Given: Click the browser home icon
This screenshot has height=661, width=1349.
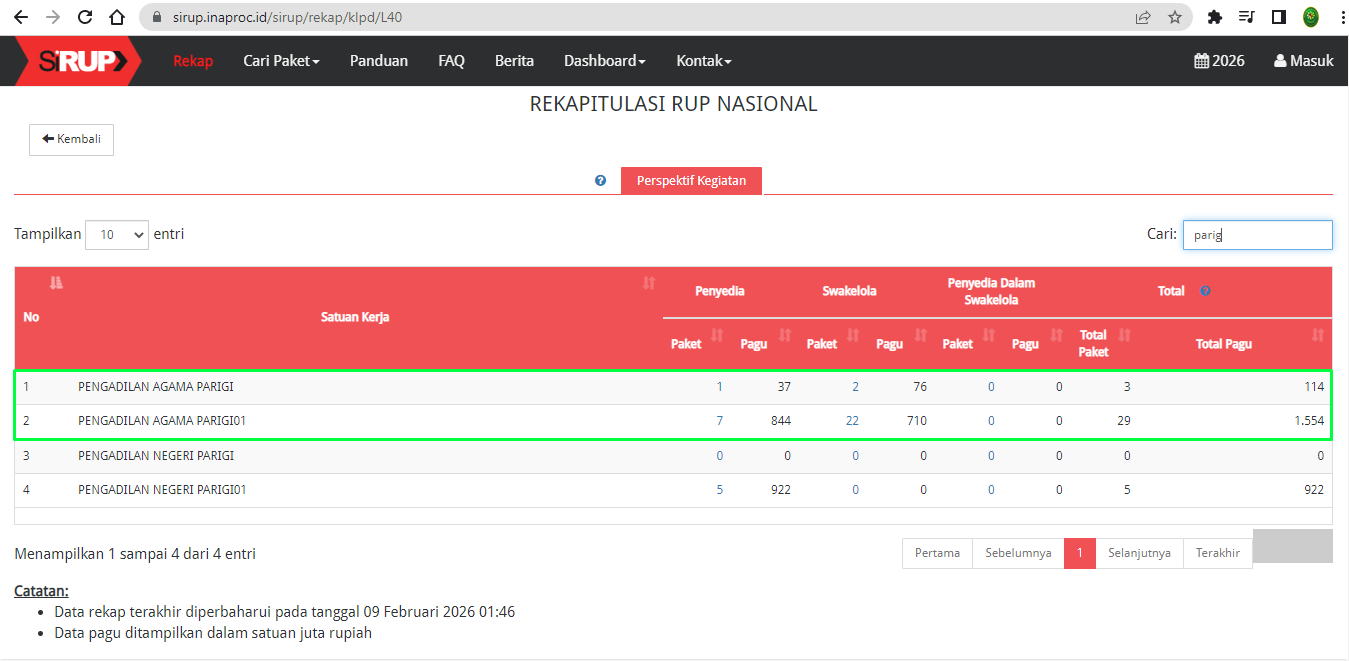Looking at the screenshot, I should tap(117, 17).
